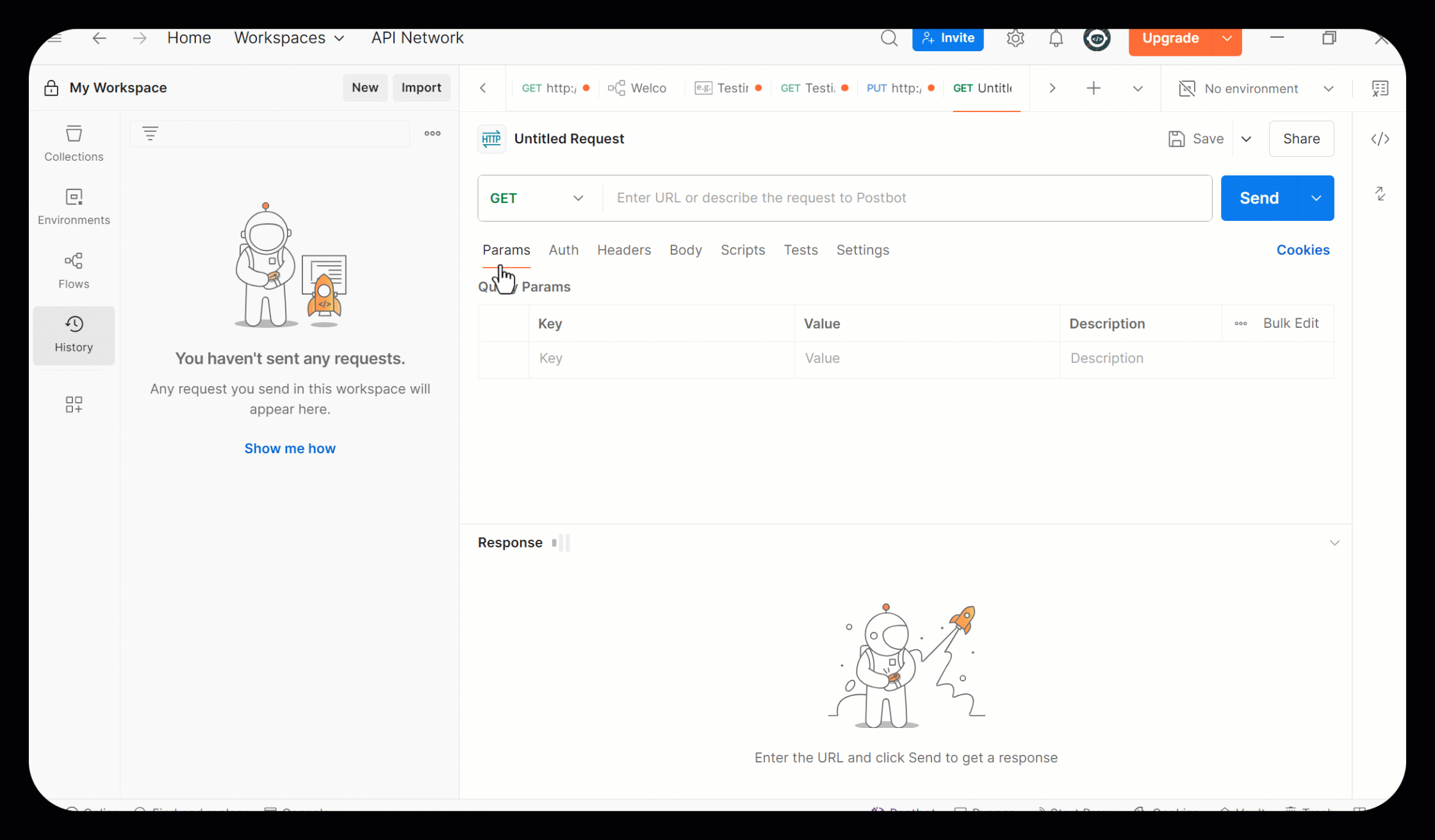Click the Share button
The image size is (1435, 840).
pos(1301,139)
